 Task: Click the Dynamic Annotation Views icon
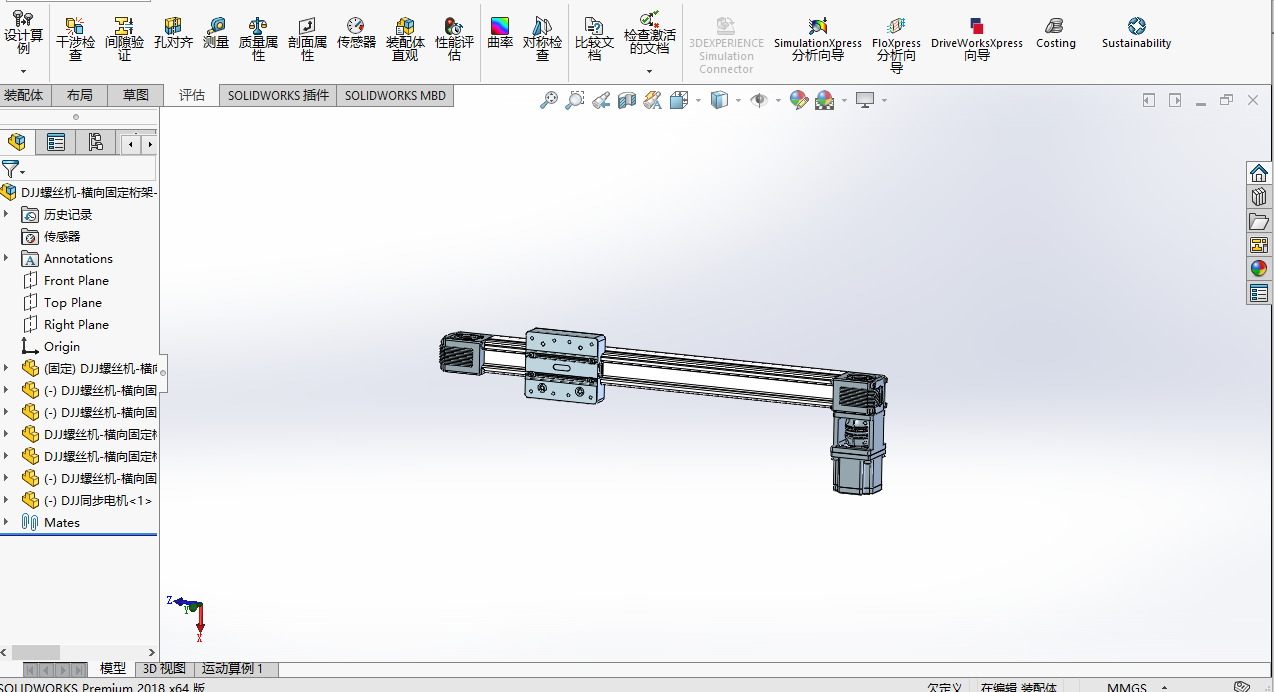(652, 100)
